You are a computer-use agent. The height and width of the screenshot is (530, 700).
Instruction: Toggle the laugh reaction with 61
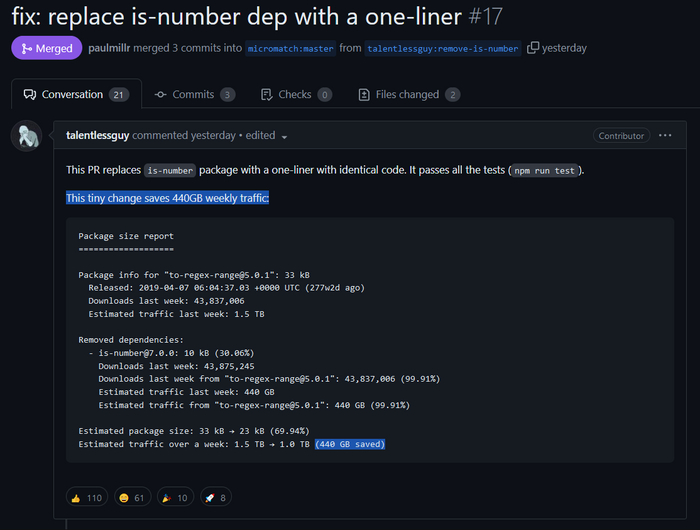tap(132, 497)
